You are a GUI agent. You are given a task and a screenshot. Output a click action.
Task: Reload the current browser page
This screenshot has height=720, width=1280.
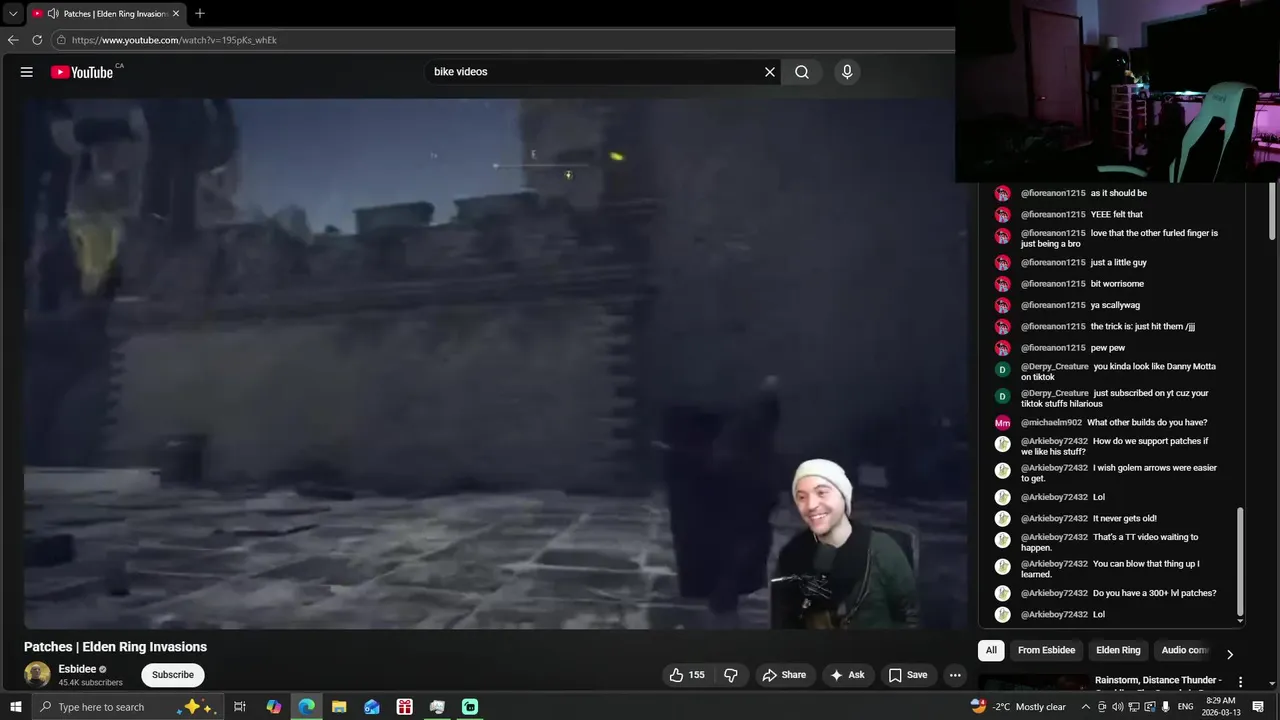click(x=37, y=40)
